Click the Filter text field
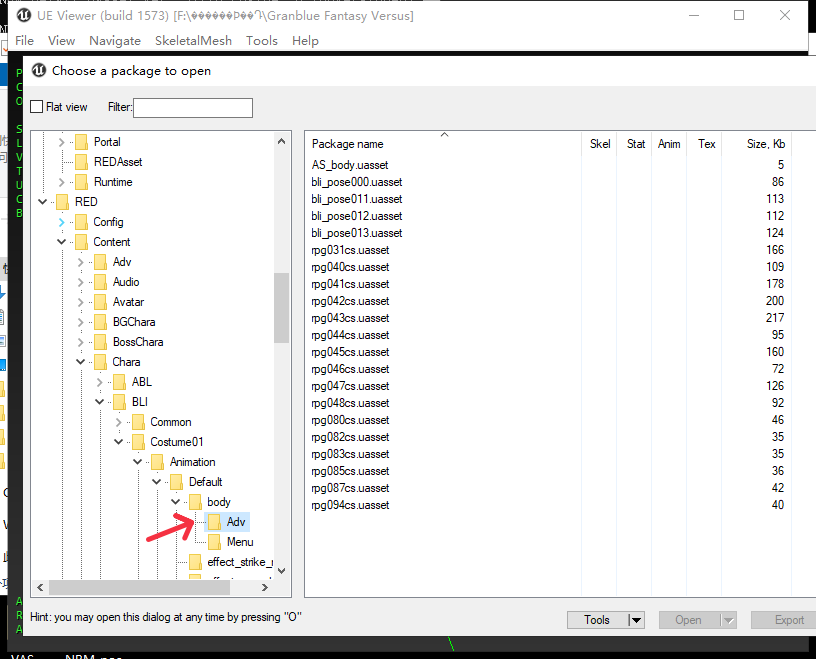 (193, 108)
